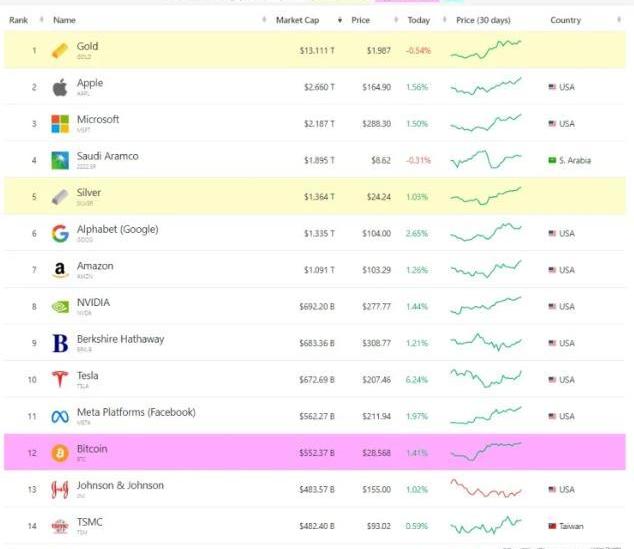Open the Amazon company link

pyautogui.click(x=95, y=266)
